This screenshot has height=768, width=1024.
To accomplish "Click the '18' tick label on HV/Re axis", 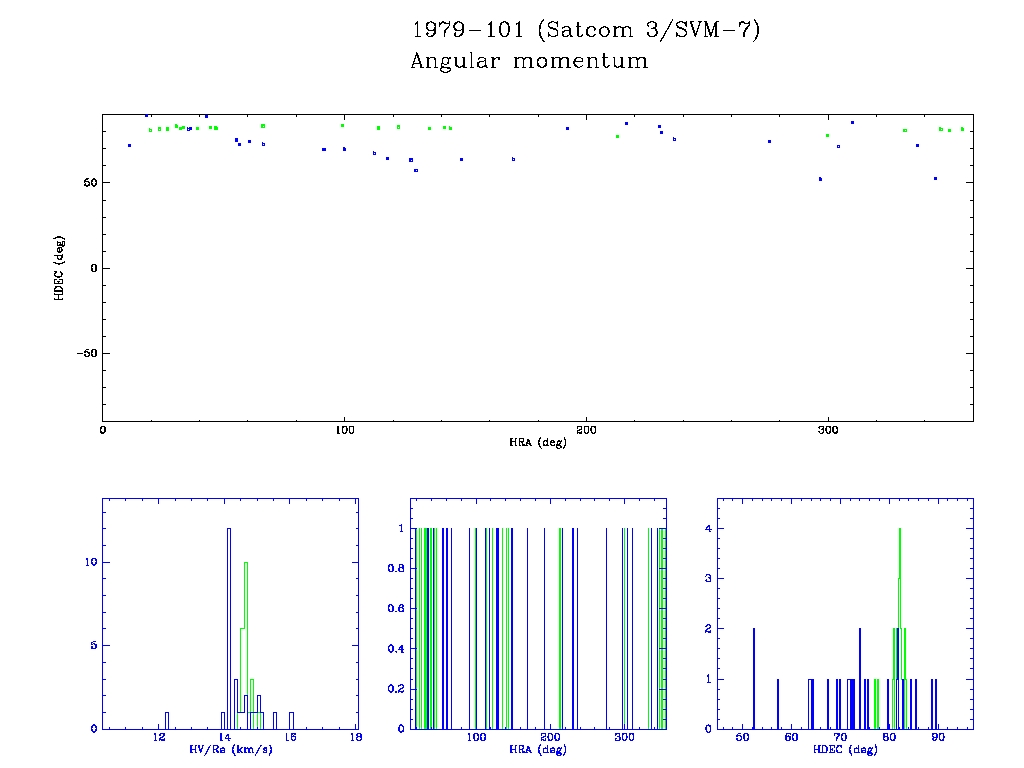I will [x=356, y=738].
